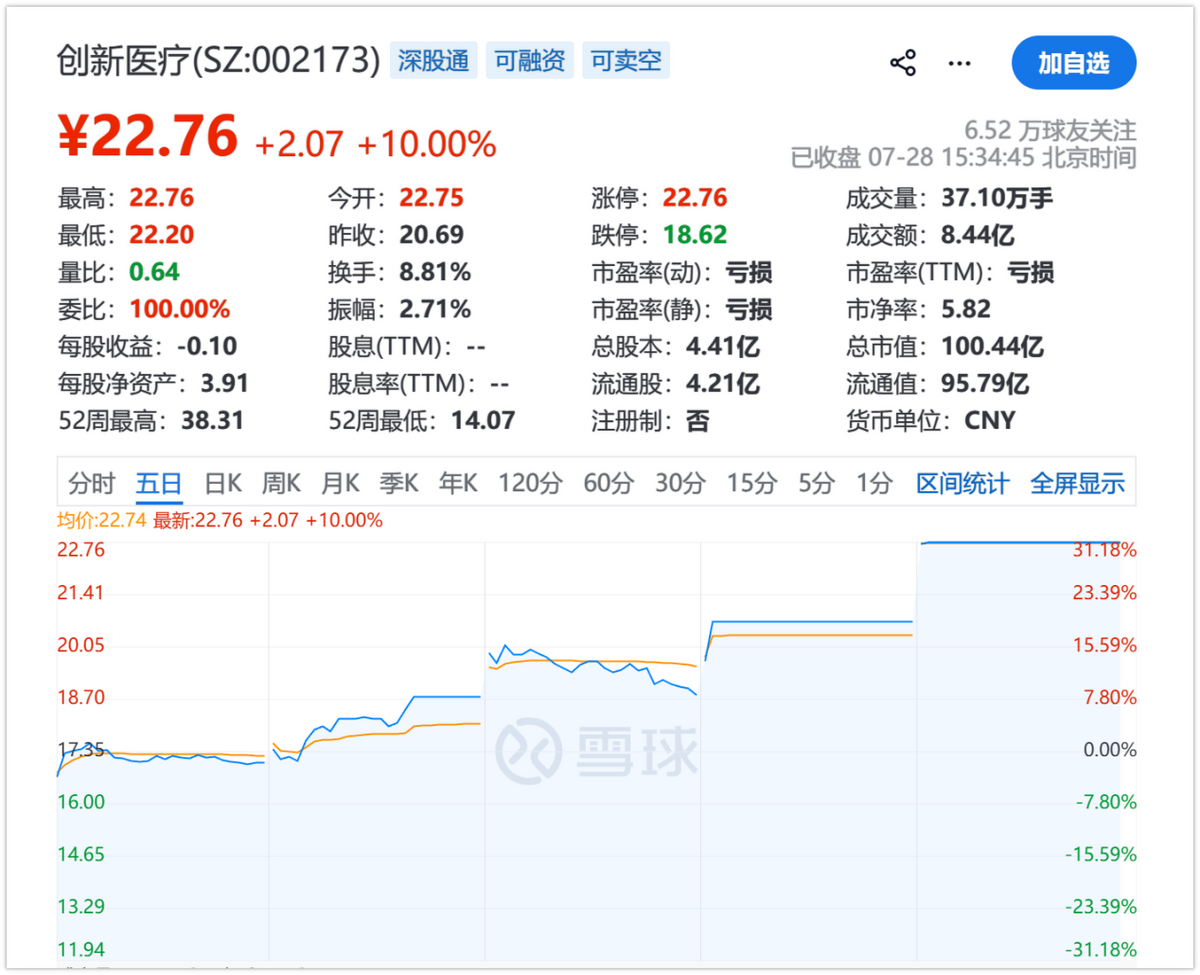Select the 60分 chart interval
The image size is (1200, 975).
click(x=608, y=484)
